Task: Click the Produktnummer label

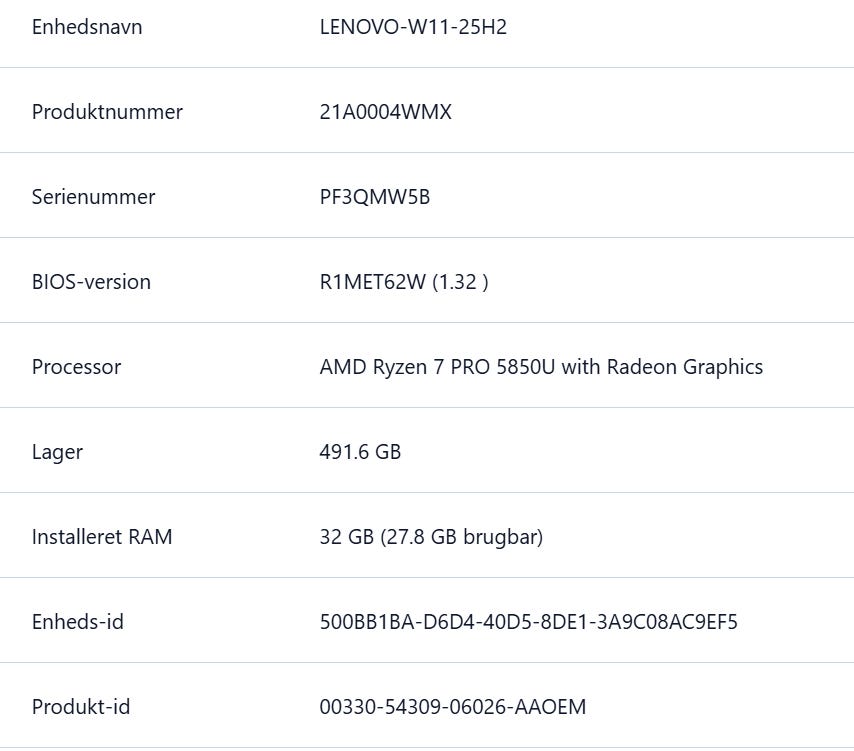Action: tap(107, 112)
